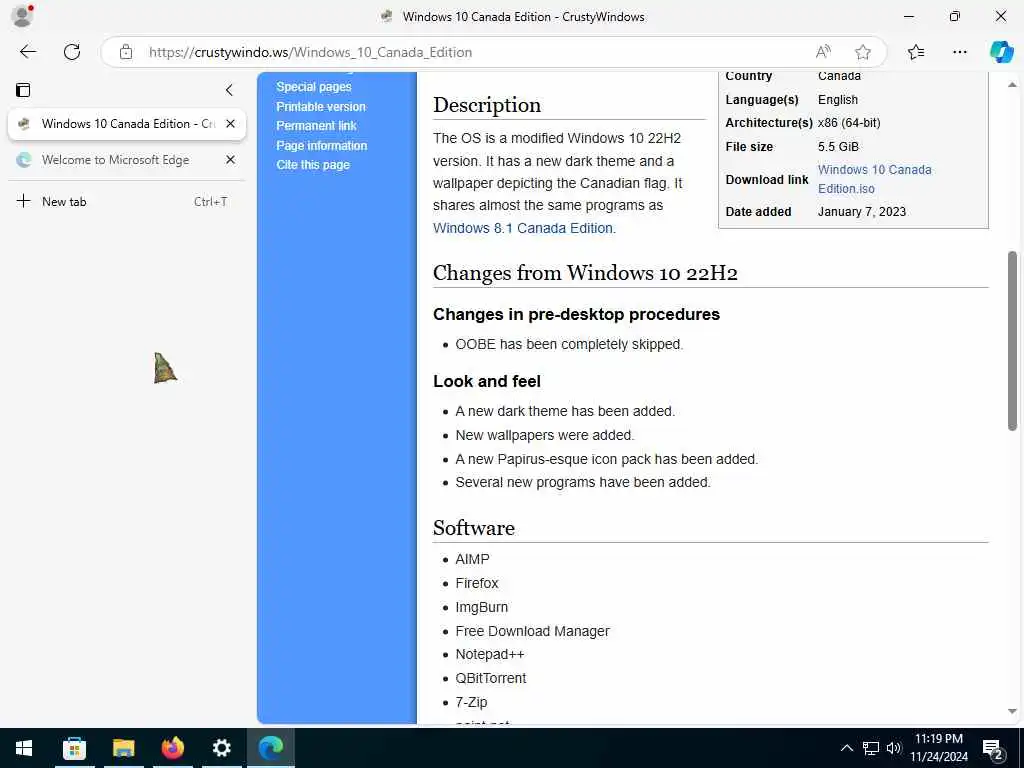Viewport: 1024px width, 768px height.
Task: Click the 7-Zip list item
Action: click(x=471, y=703)
